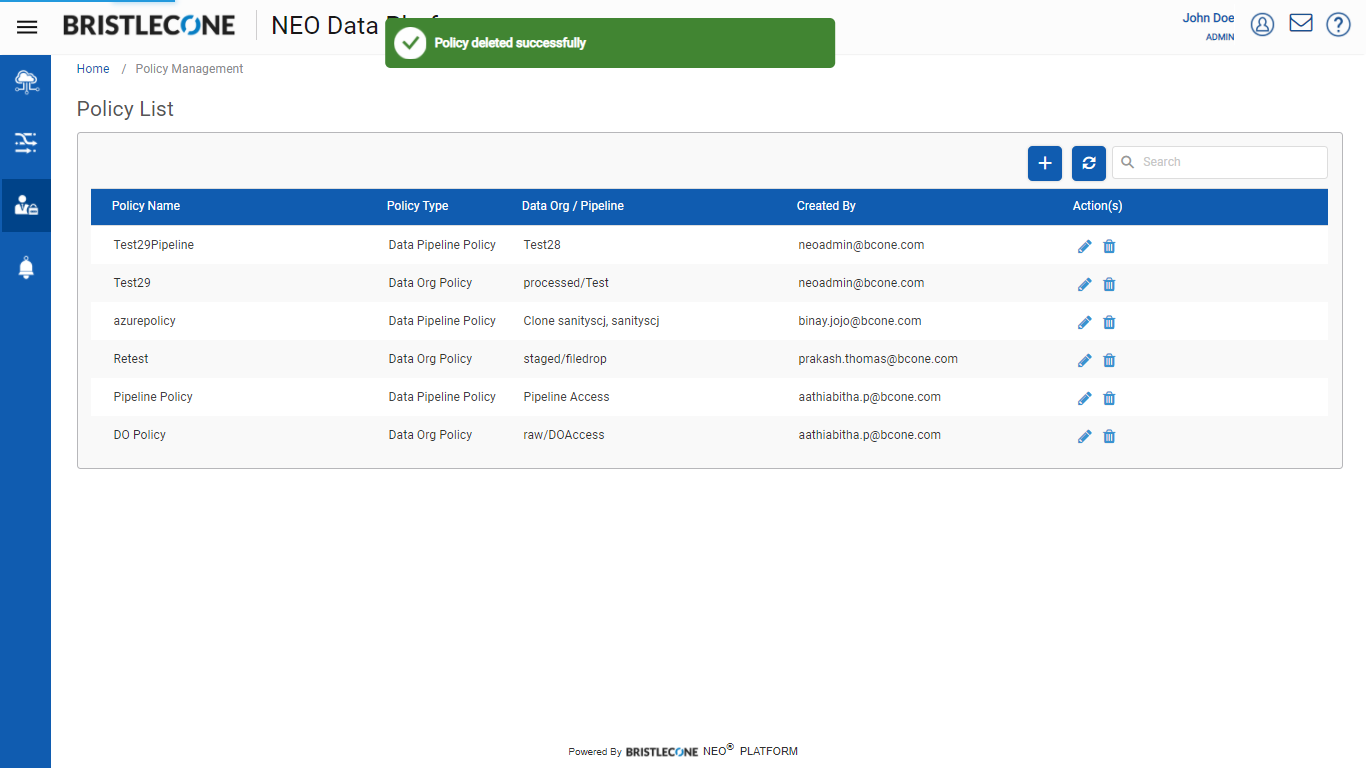
Task: Go to Home breadcrumb link
Action: (93, 69)
